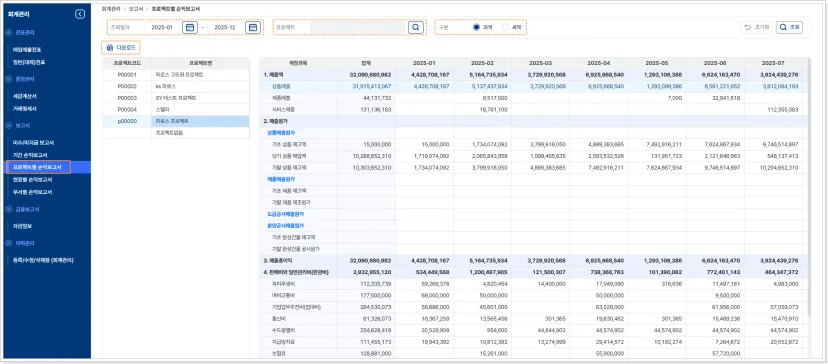Viewport: 828px width, 364px height.
Task: Click the 초기화 reset button
Action: 757,27
